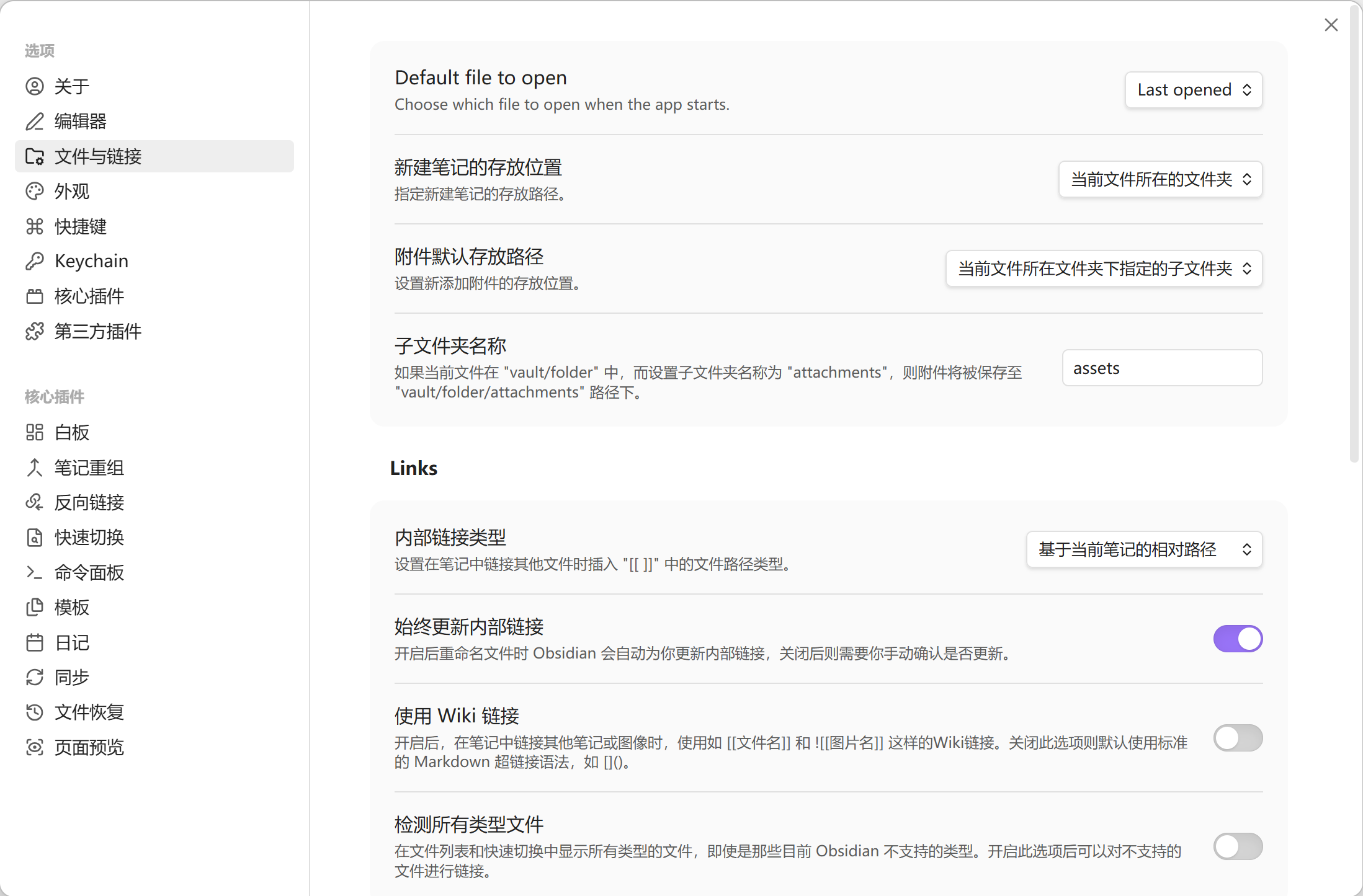Expand the 新建笔记的存放位置 dropdown
Viewport: 1363px width, 896px height.
coord(1160,179)
